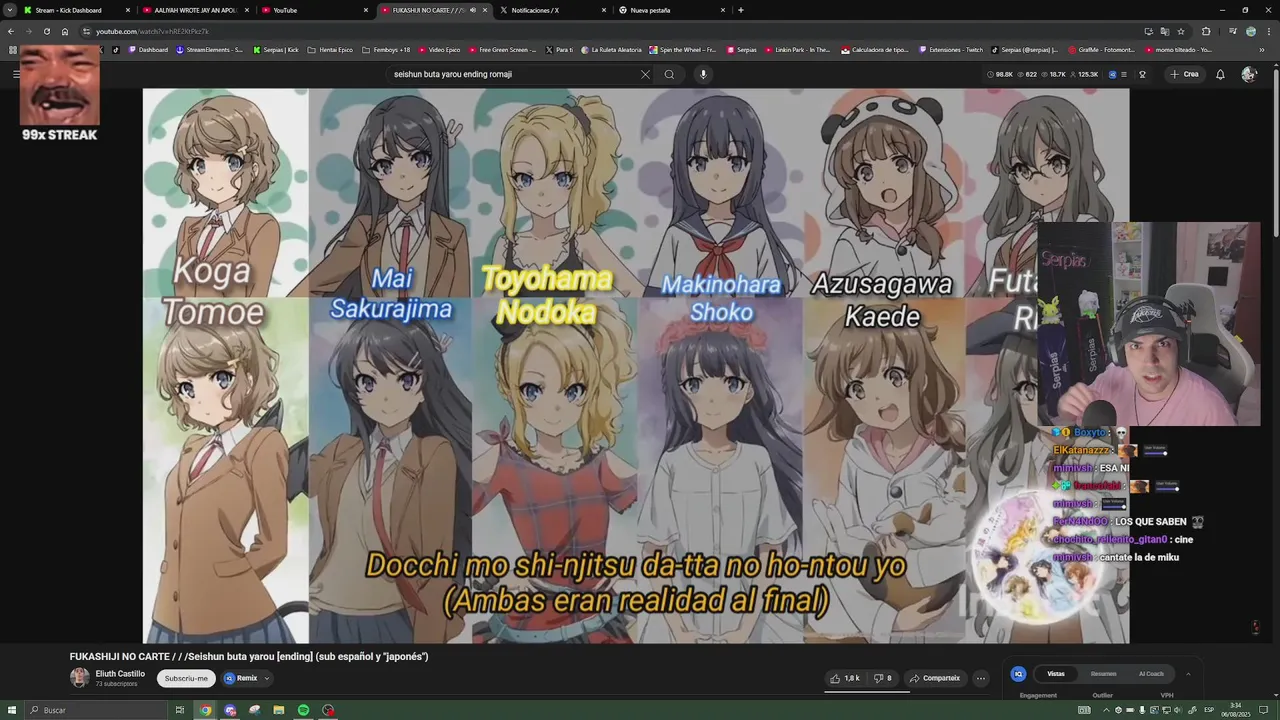
Task: Open the Spin the Wheel bookmark
Action: 683,49
